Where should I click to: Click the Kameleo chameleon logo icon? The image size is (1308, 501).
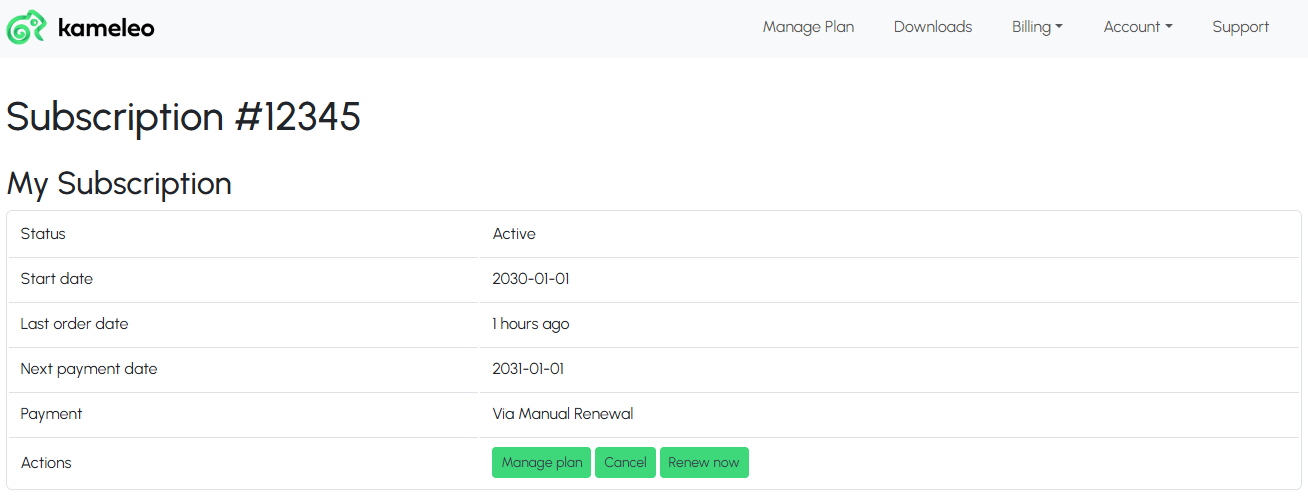[26, 27]
